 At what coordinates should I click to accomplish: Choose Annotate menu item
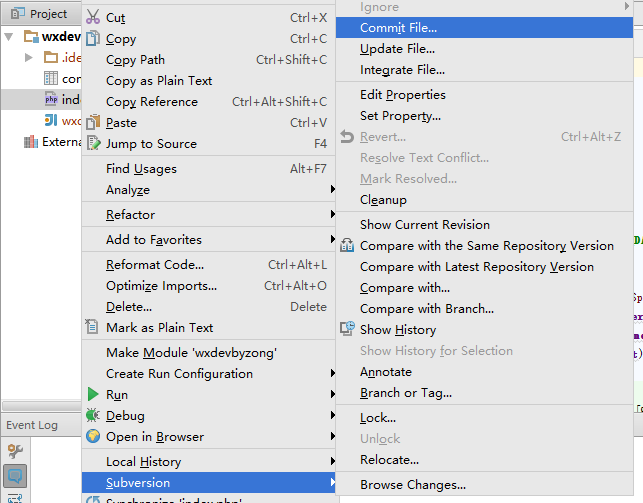click(484, 371)
